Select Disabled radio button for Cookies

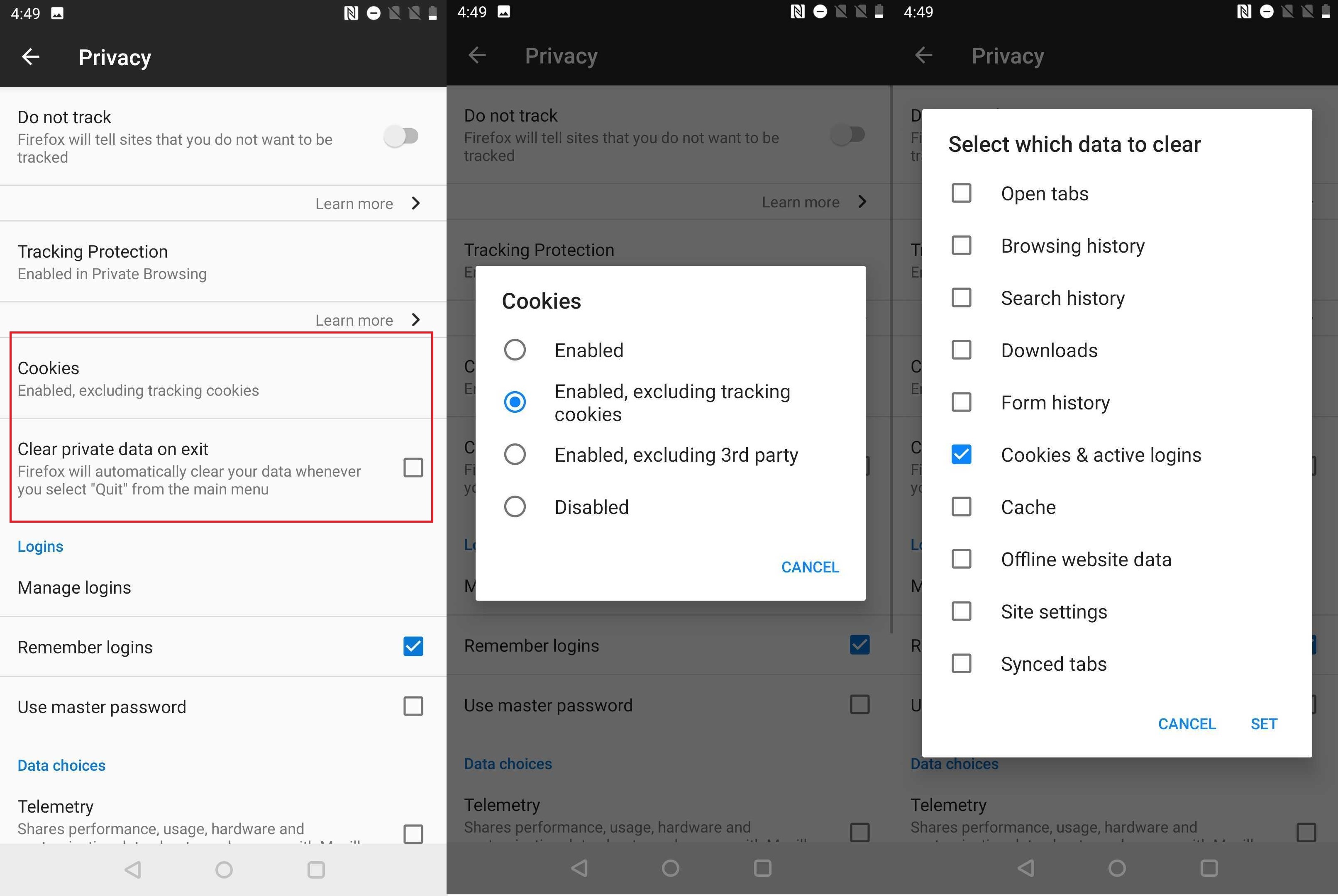click(515, 506)
